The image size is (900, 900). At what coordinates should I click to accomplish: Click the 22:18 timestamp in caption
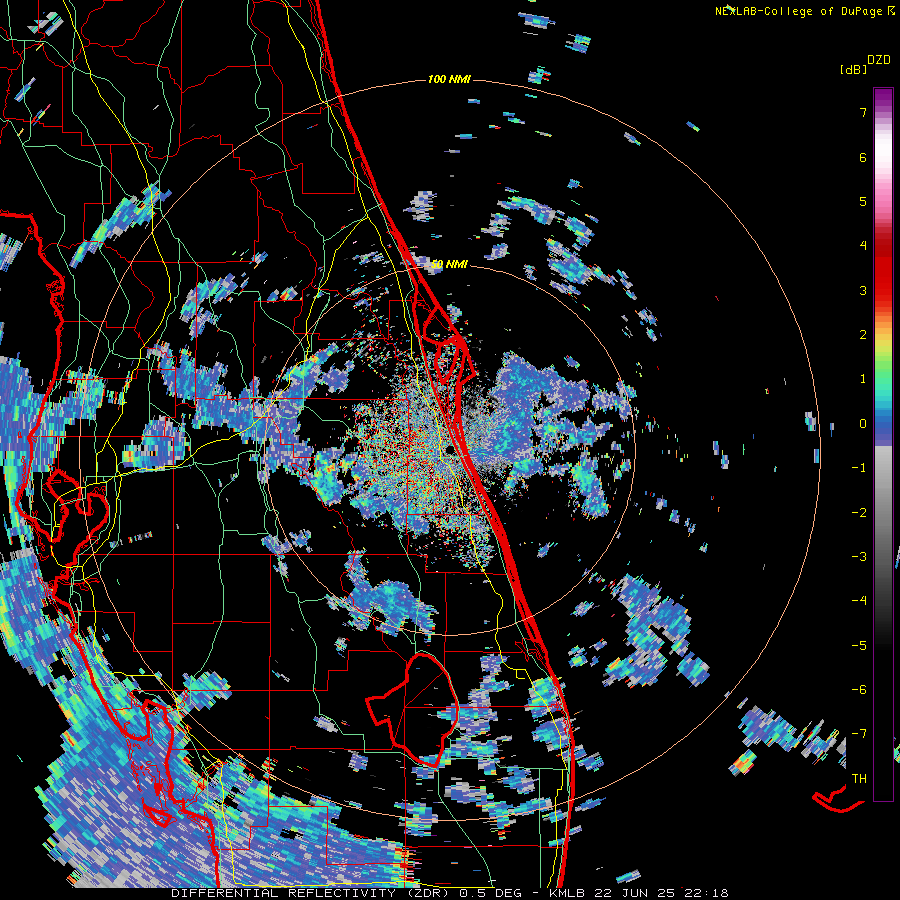[x=706, y=893]
